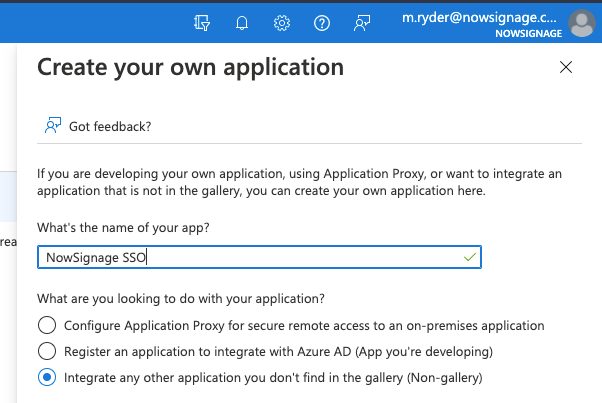602x403 pixels.
Task: Open the Directories and subscriptions filter icon
Action: [x=202, y=22]
